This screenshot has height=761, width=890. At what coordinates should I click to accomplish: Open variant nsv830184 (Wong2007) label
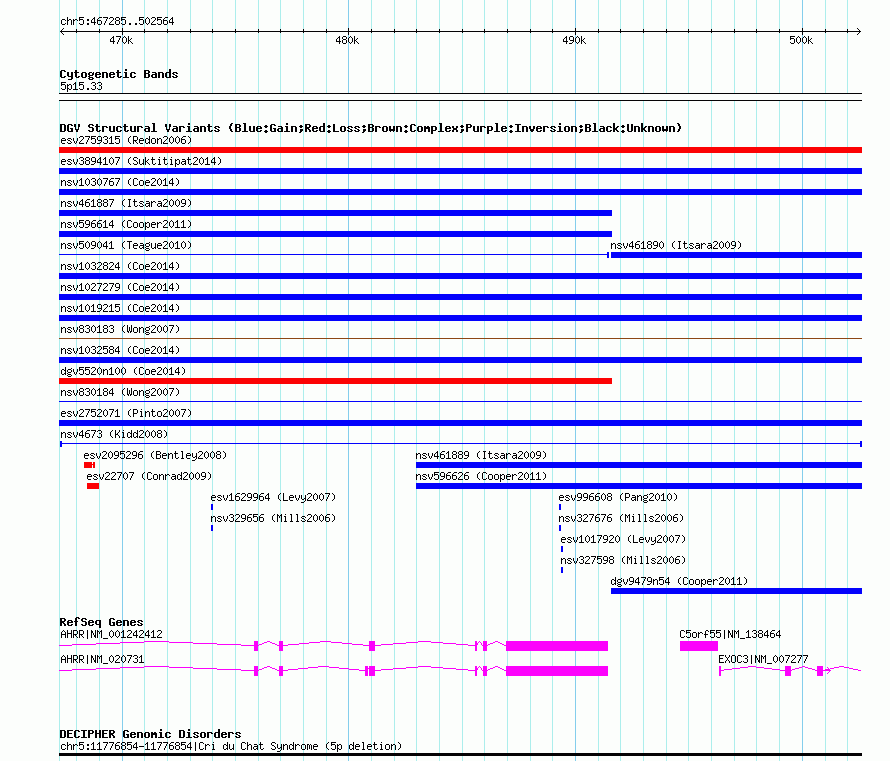point(120,392)
